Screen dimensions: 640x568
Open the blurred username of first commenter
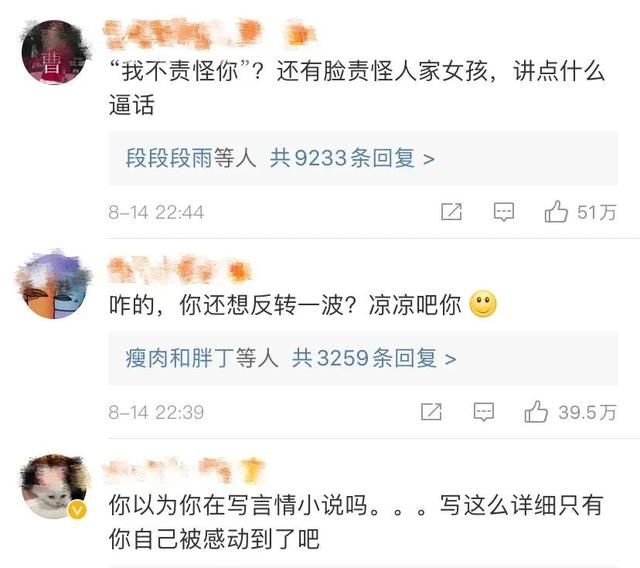[209, 33]
